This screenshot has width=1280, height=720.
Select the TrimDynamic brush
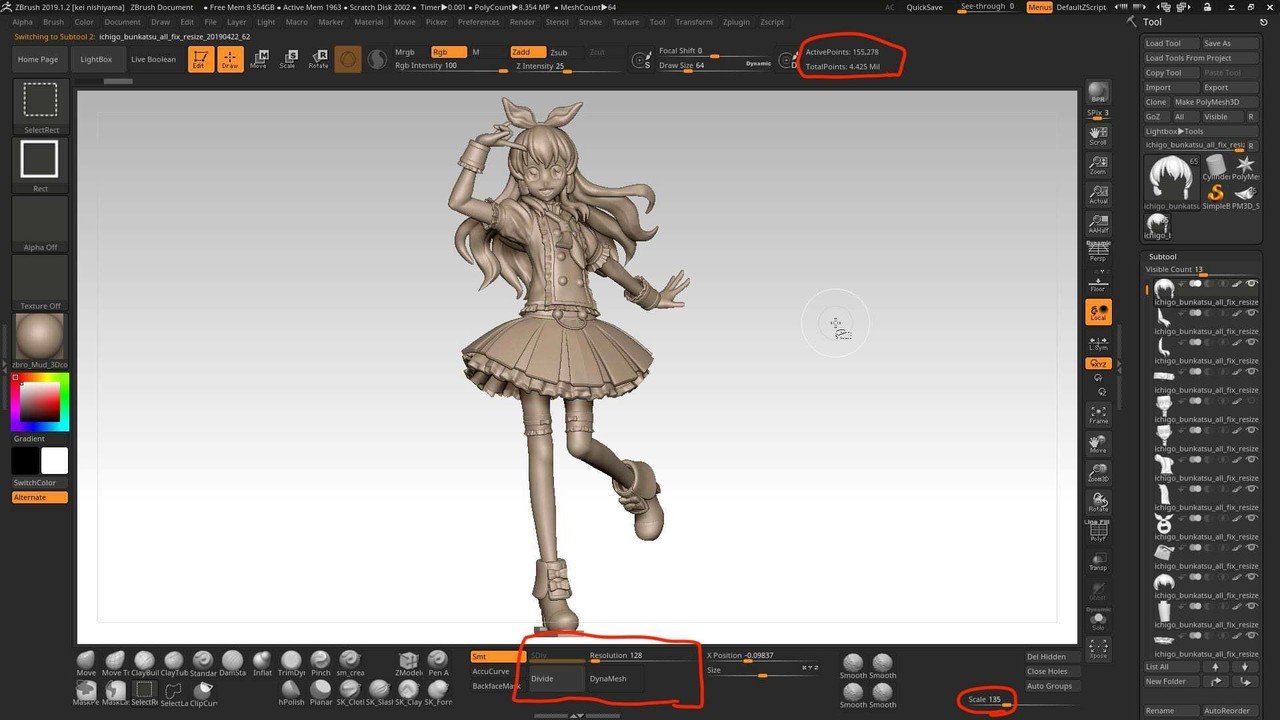(x=292, y=660)
